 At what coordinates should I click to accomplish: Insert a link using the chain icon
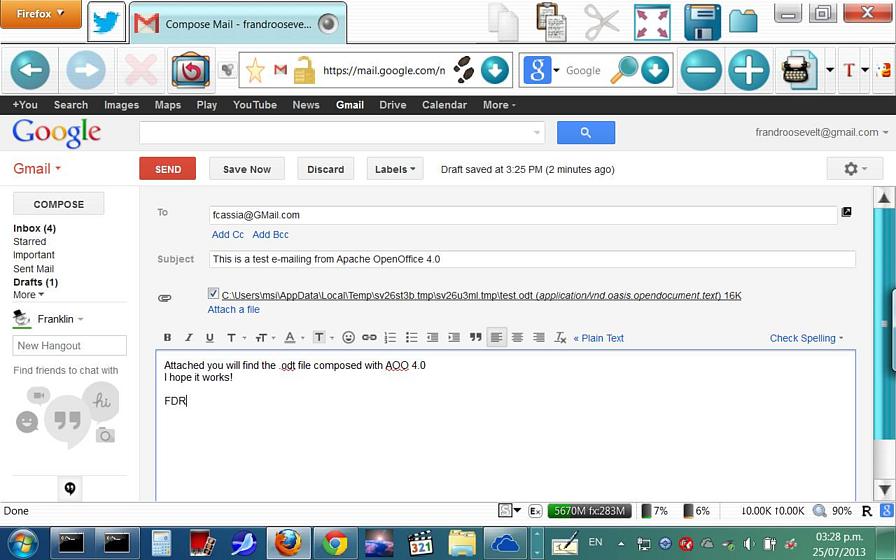pos(369,337)
